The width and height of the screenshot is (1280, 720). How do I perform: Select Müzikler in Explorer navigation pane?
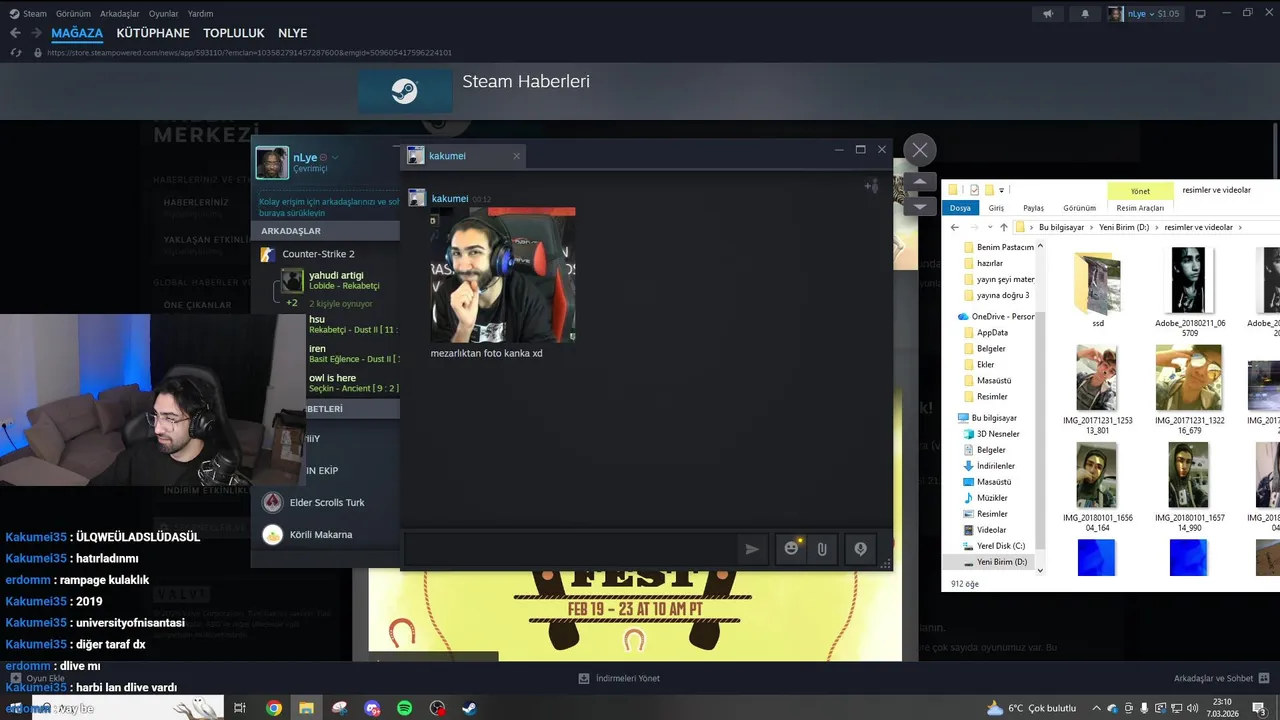point(992,498)
